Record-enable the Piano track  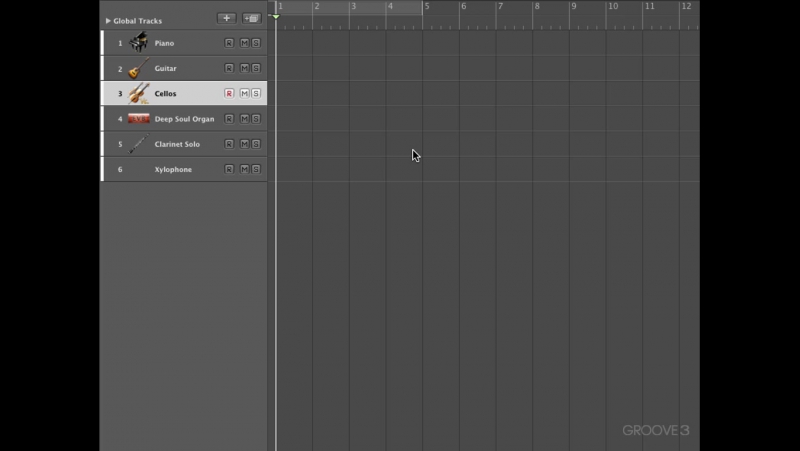pyautogui.click(x=229, y=43)
